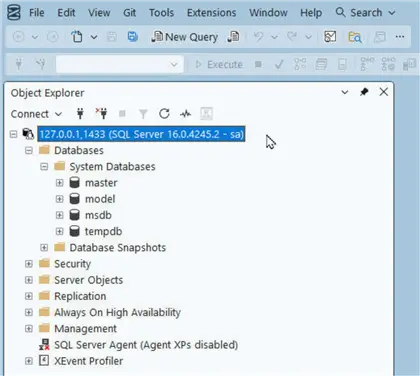
Task: Toggle the Object Explorer auto-hide pin
Action: (x=364, y=92)
